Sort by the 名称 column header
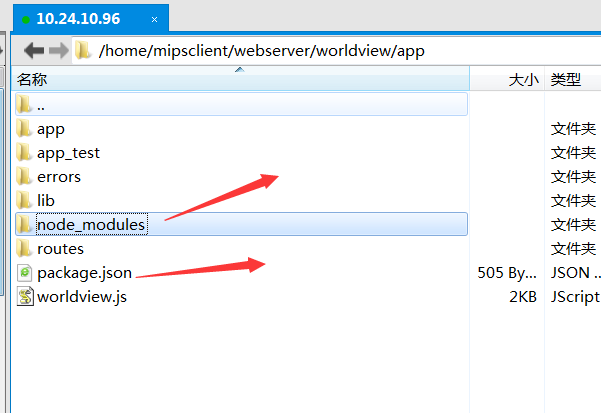Viewport: 601px width, 413px height. (x=242, y=79)
